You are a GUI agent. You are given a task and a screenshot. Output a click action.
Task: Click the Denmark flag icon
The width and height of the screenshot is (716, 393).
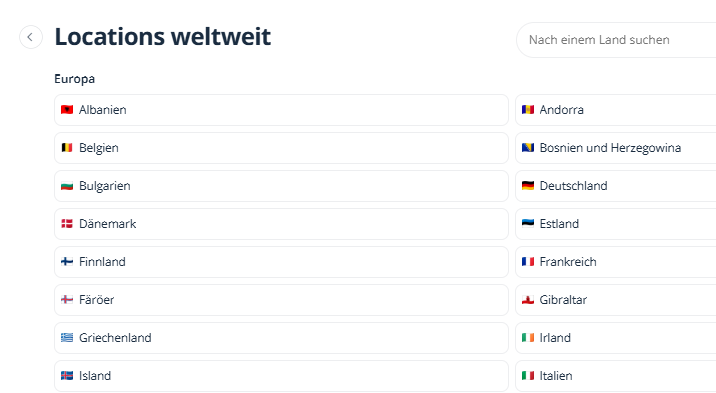[x=67, y=223]
